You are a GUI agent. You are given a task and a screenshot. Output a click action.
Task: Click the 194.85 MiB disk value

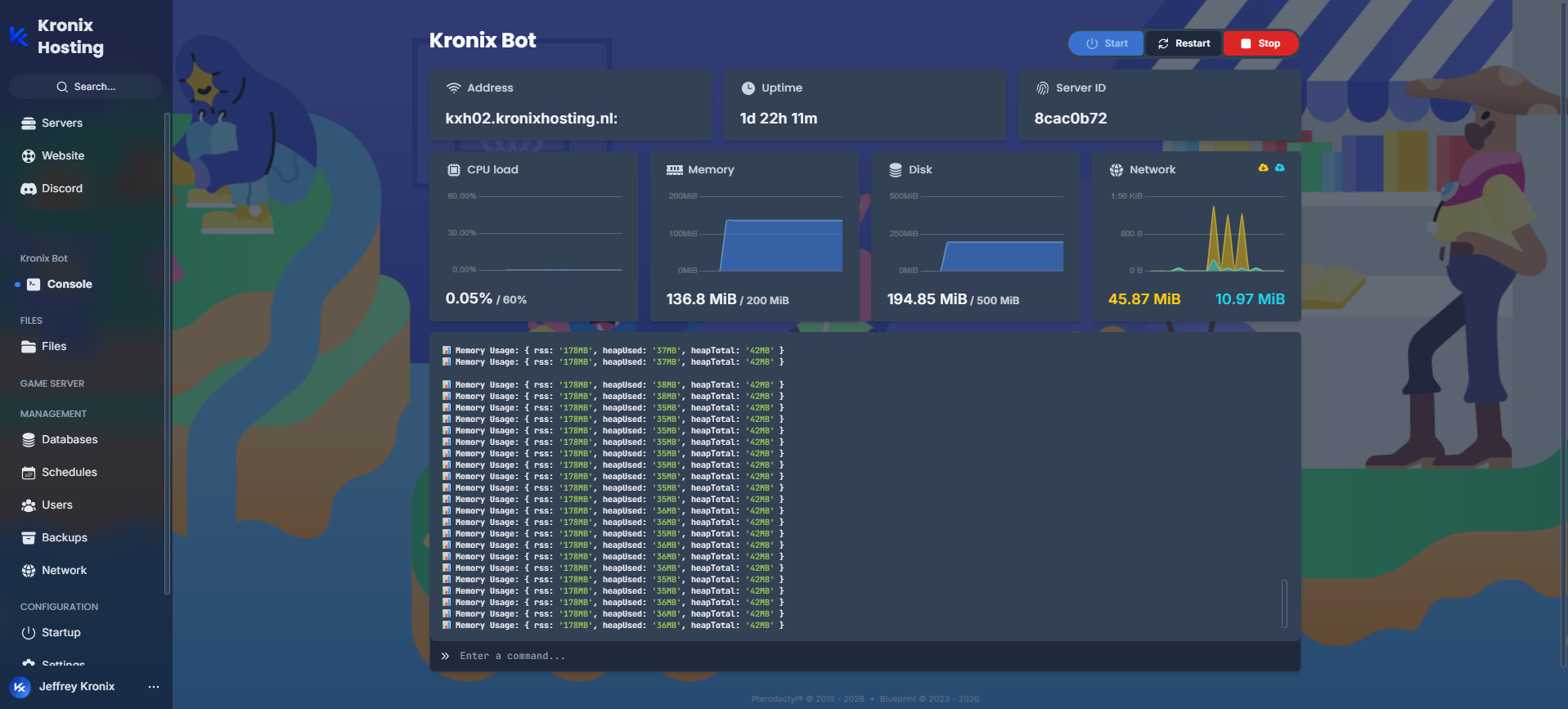coord(927,299)
